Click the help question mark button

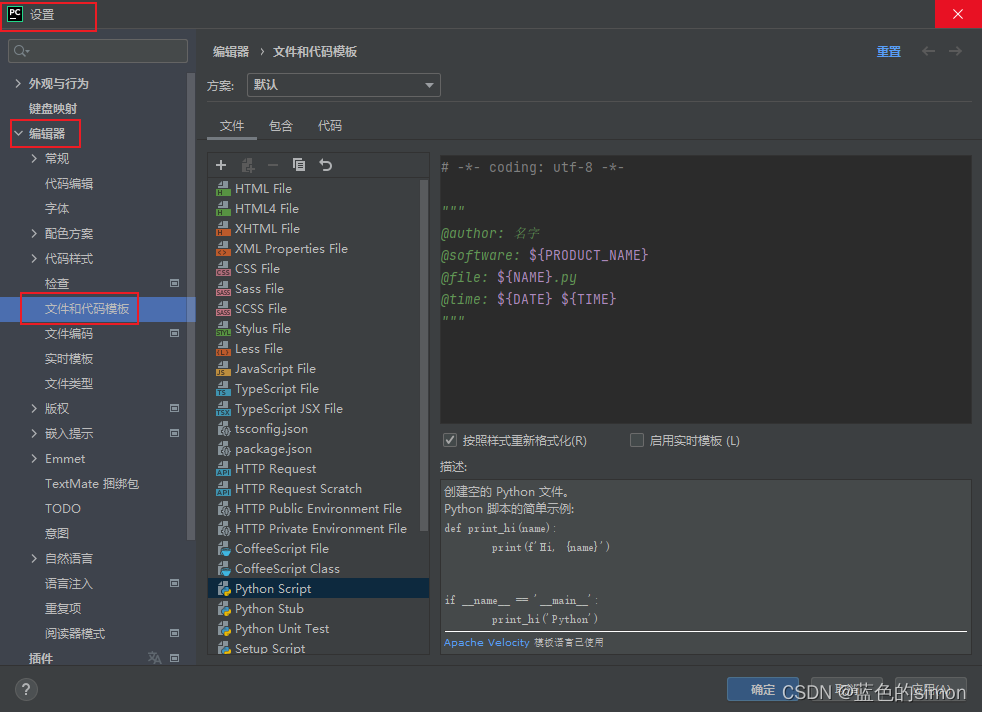[26, 689]
